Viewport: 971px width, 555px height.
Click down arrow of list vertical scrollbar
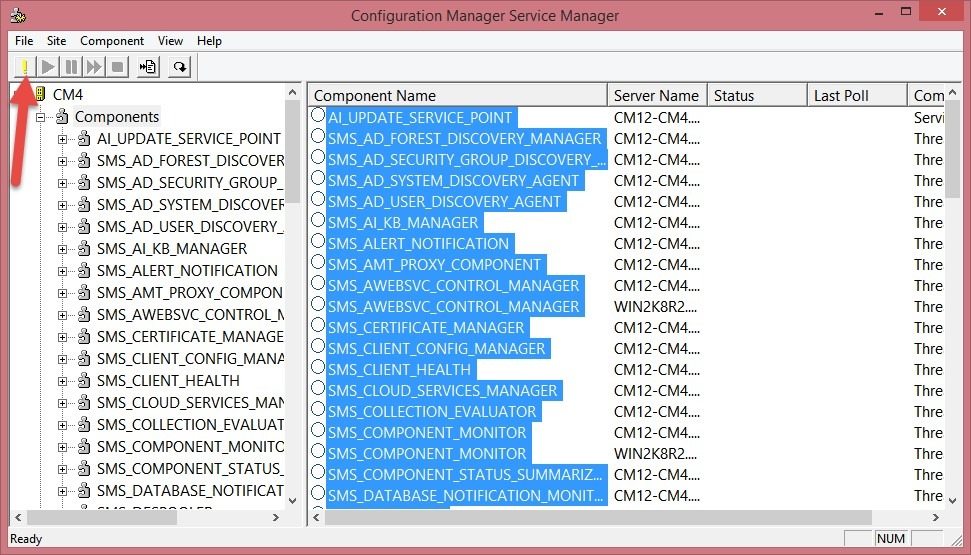click(x=952, y=499)
